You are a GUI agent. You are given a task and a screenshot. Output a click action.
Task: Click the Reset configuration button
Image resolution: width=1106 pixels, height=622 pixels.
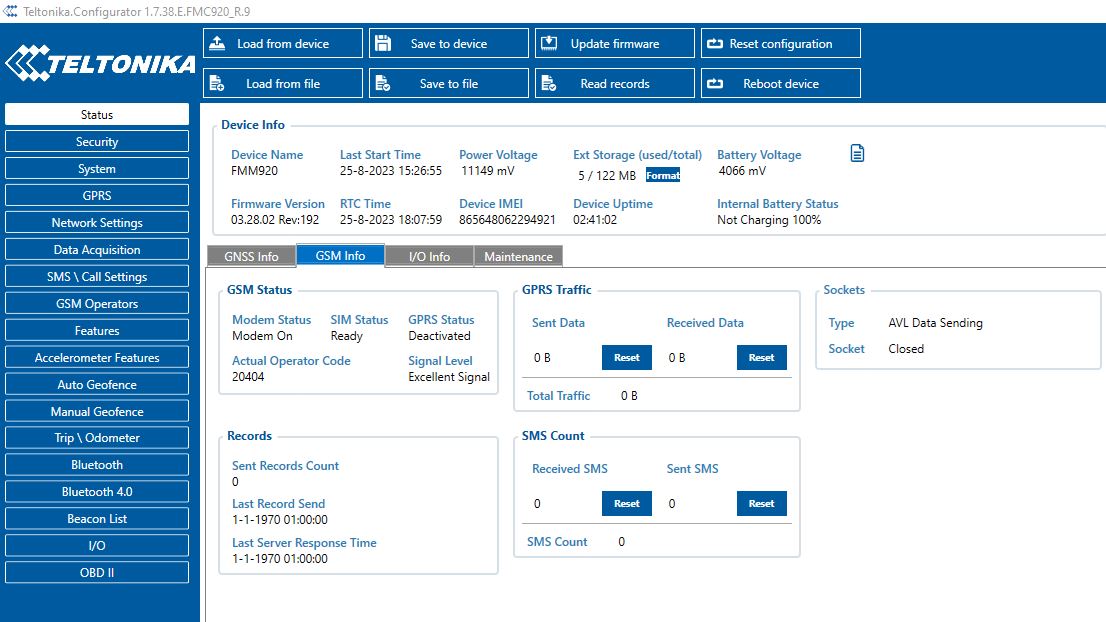click(x=781, y=43)
